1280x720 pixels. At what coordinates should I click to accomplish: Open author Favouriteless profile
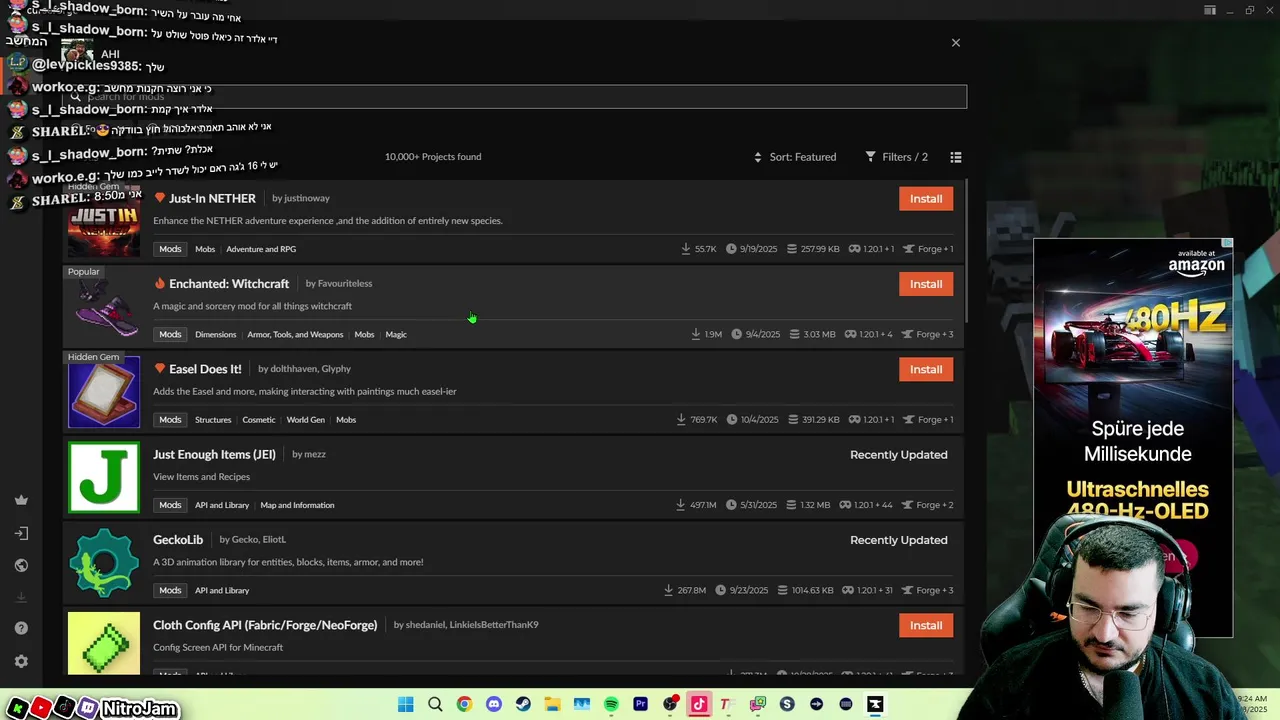(x=345, y=284)
